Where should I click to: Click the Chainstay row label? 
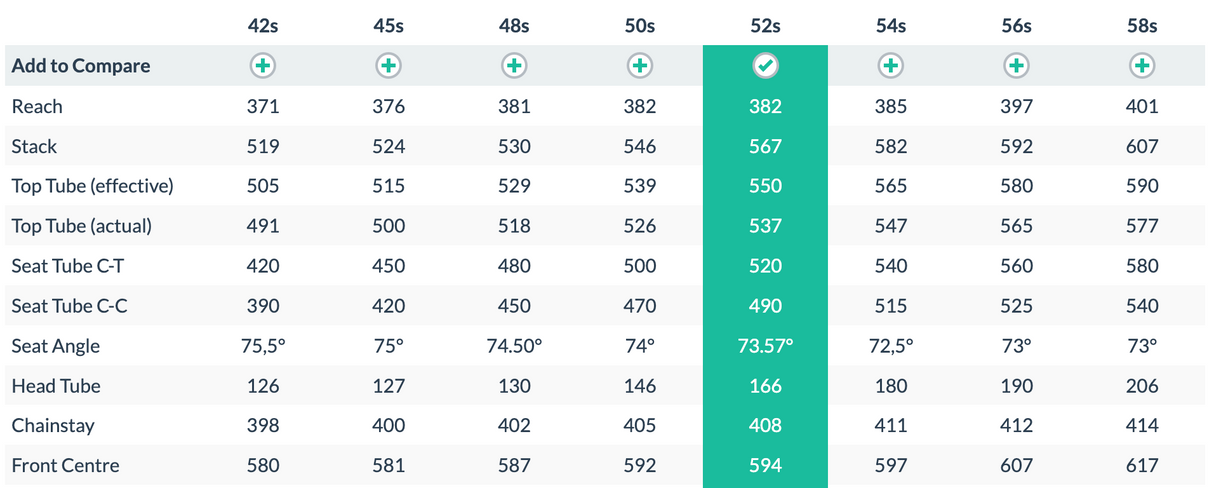coord(53,425)
